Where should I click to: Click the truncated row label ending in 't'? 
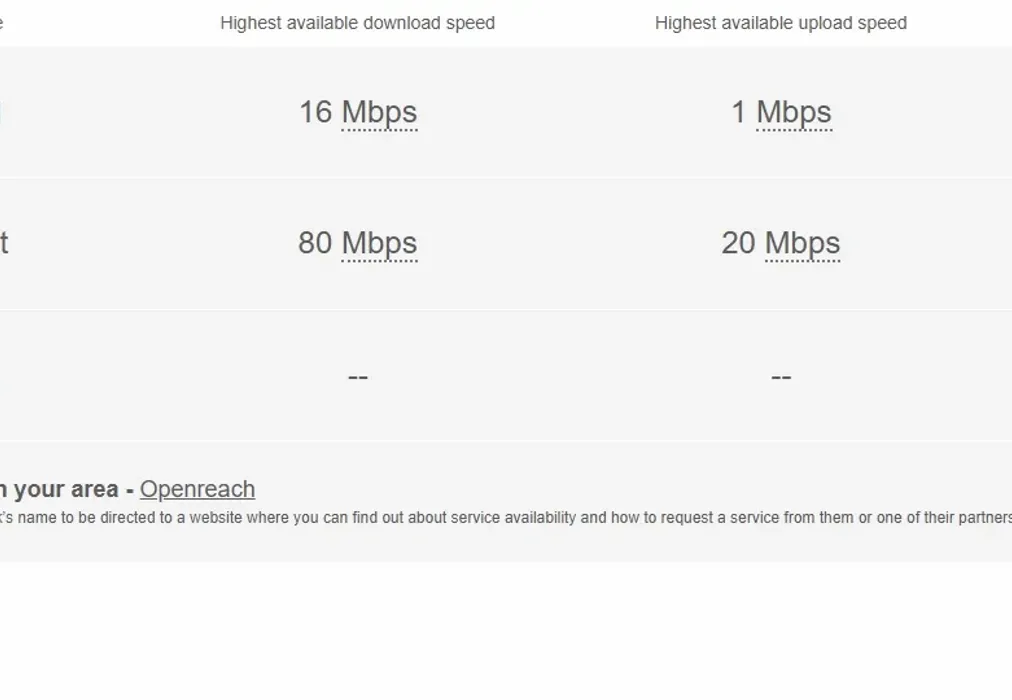click(x=5, y=243)
